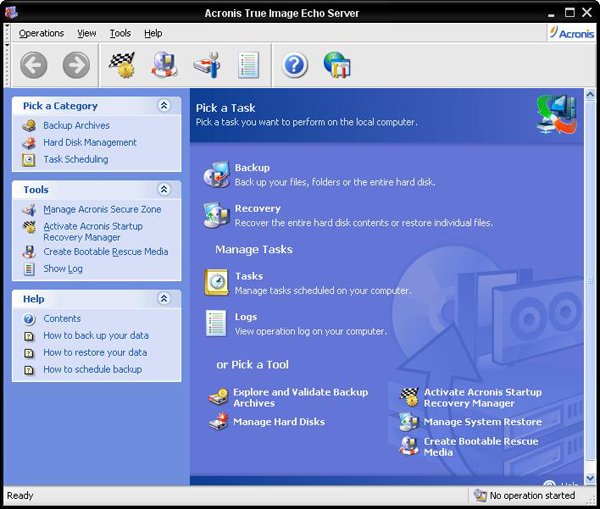This screenshot has width=600, height=509.
Task: Click the hard disk tools toolbar icon
Action: pos(207,65)
